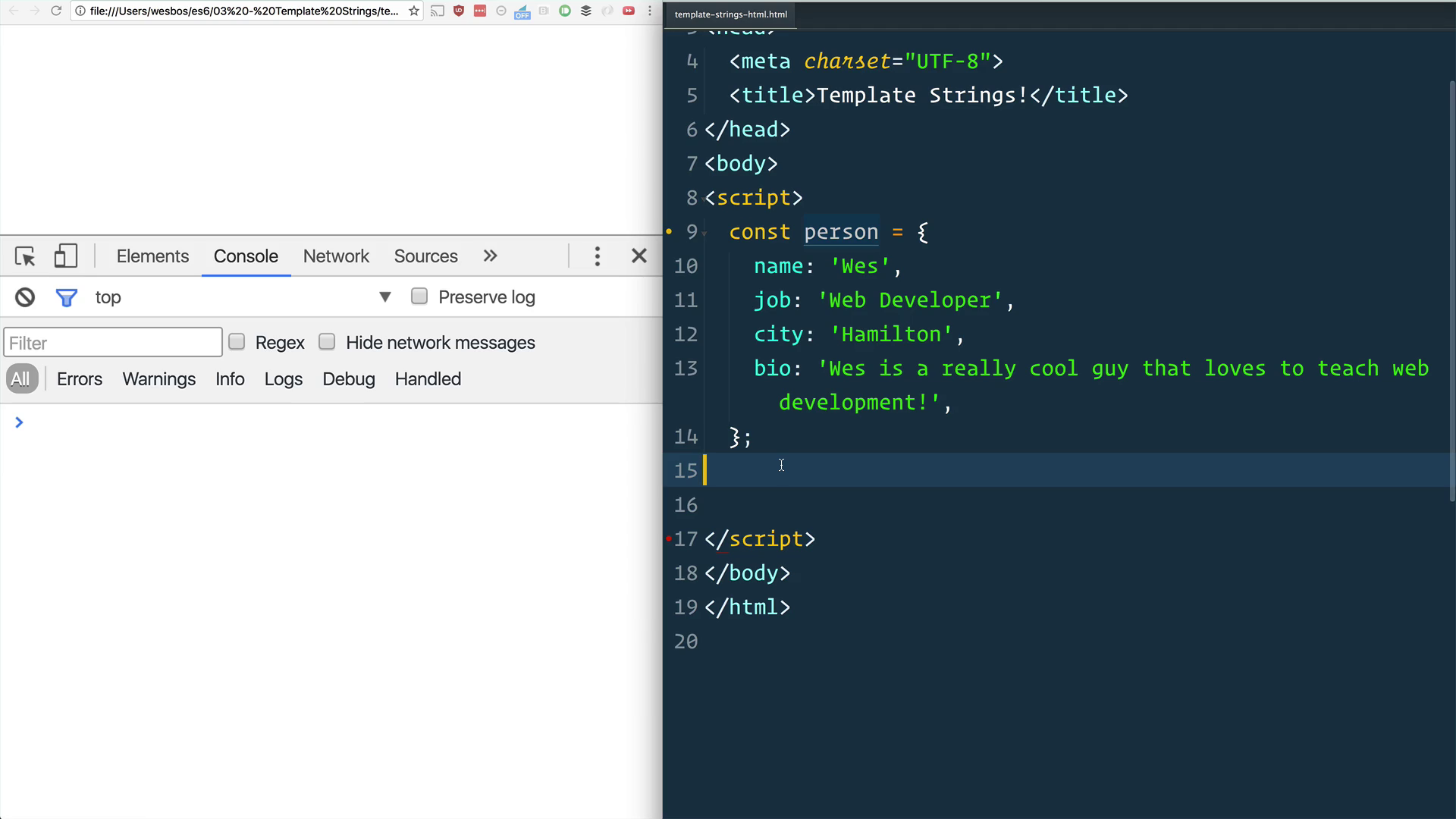This screenshot has width=1456, height=819.
Task: Click the title text Template Strings!
Action: pos(922,96)
